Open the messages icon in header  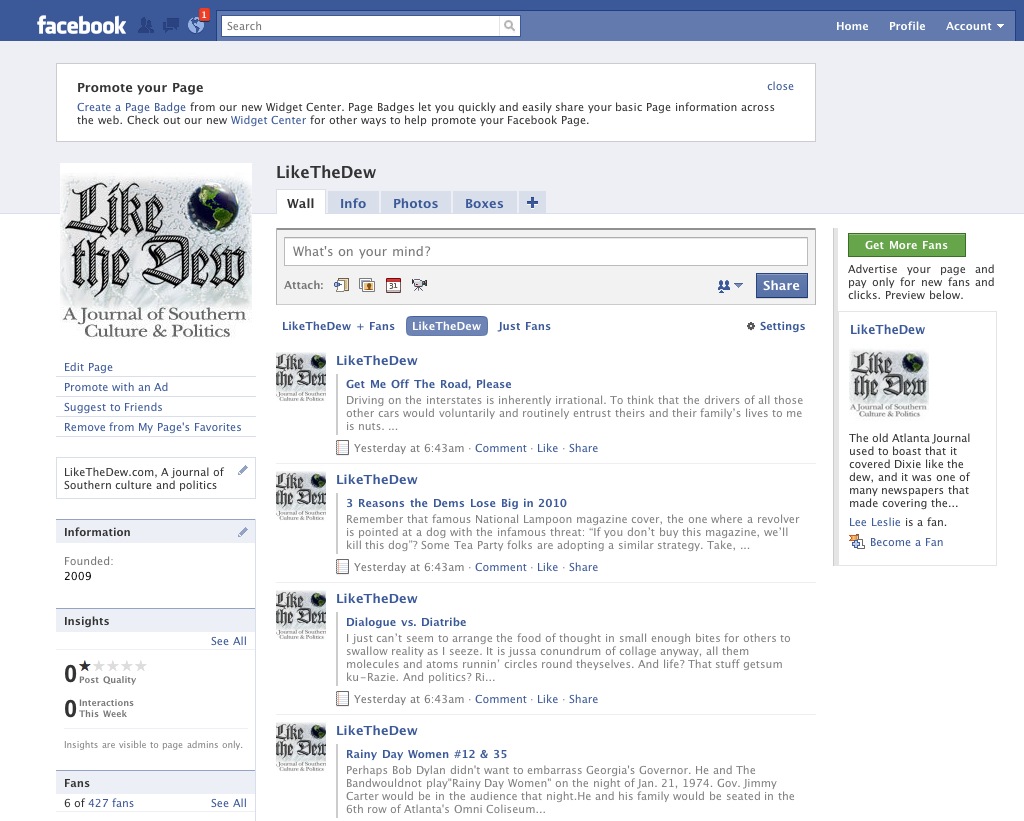click(171, 26)
